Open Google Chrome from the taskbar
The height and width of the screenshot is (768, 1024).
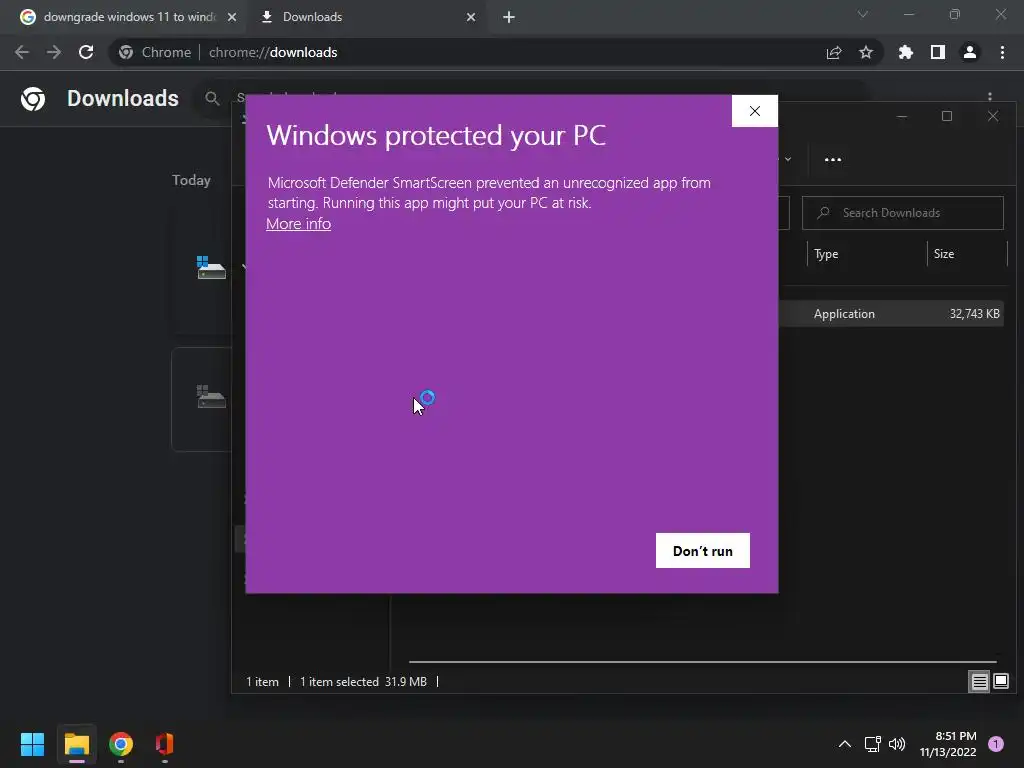pyautogui.click(x=121, y=744)
